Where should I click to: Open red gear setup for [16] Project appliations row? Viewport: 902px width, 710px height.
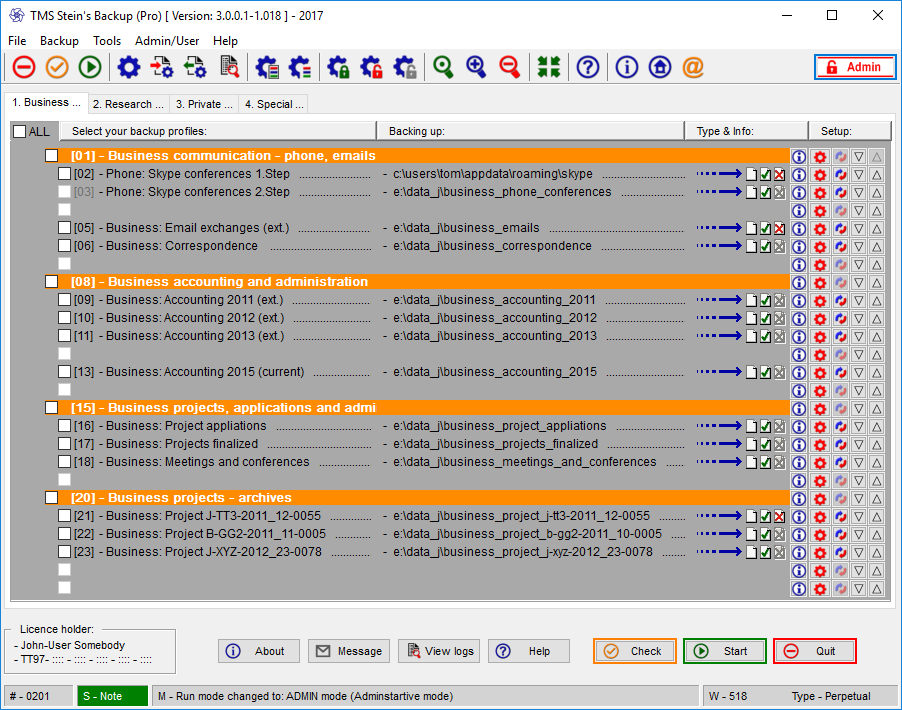(x=820, y=427)
